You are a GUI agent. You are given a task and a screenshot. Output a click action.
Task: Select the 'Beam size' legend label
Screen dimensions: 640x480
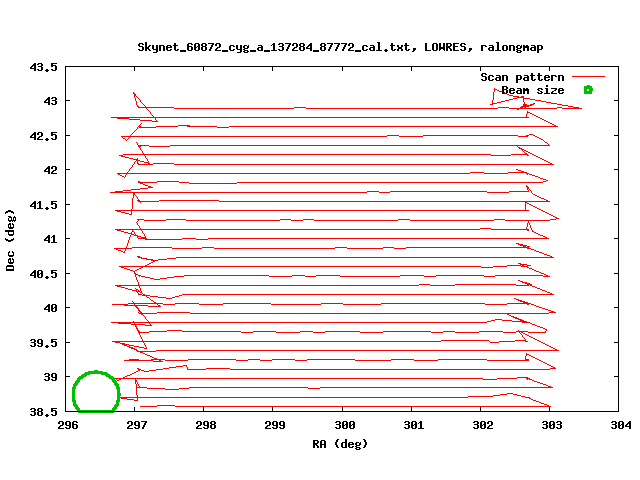[533, 90]
